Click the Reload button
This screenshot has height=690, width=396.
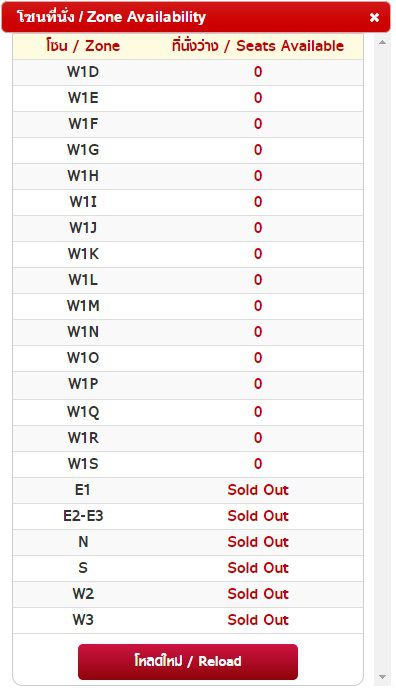pyautogui.click(x=188, y=661)
